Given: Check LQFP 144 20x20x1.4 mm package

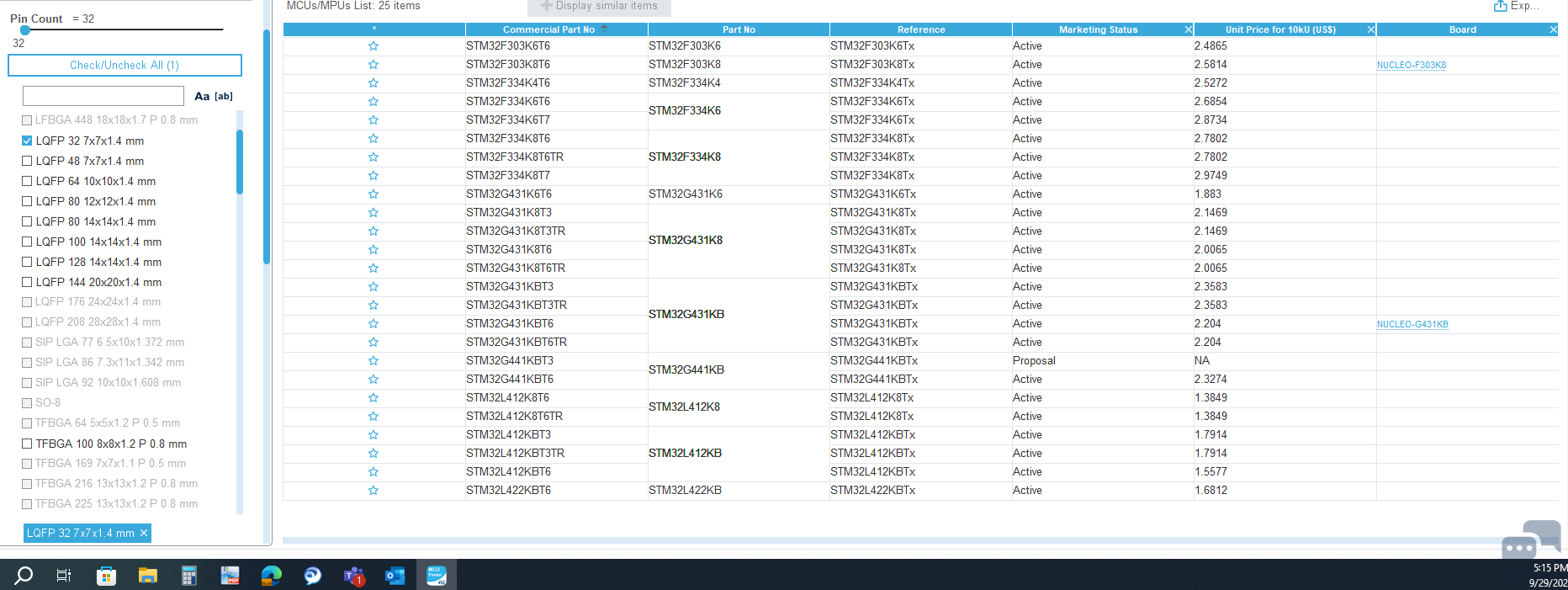Looking at the screenshot, I should pyautogui.click(x=27, y=282).
